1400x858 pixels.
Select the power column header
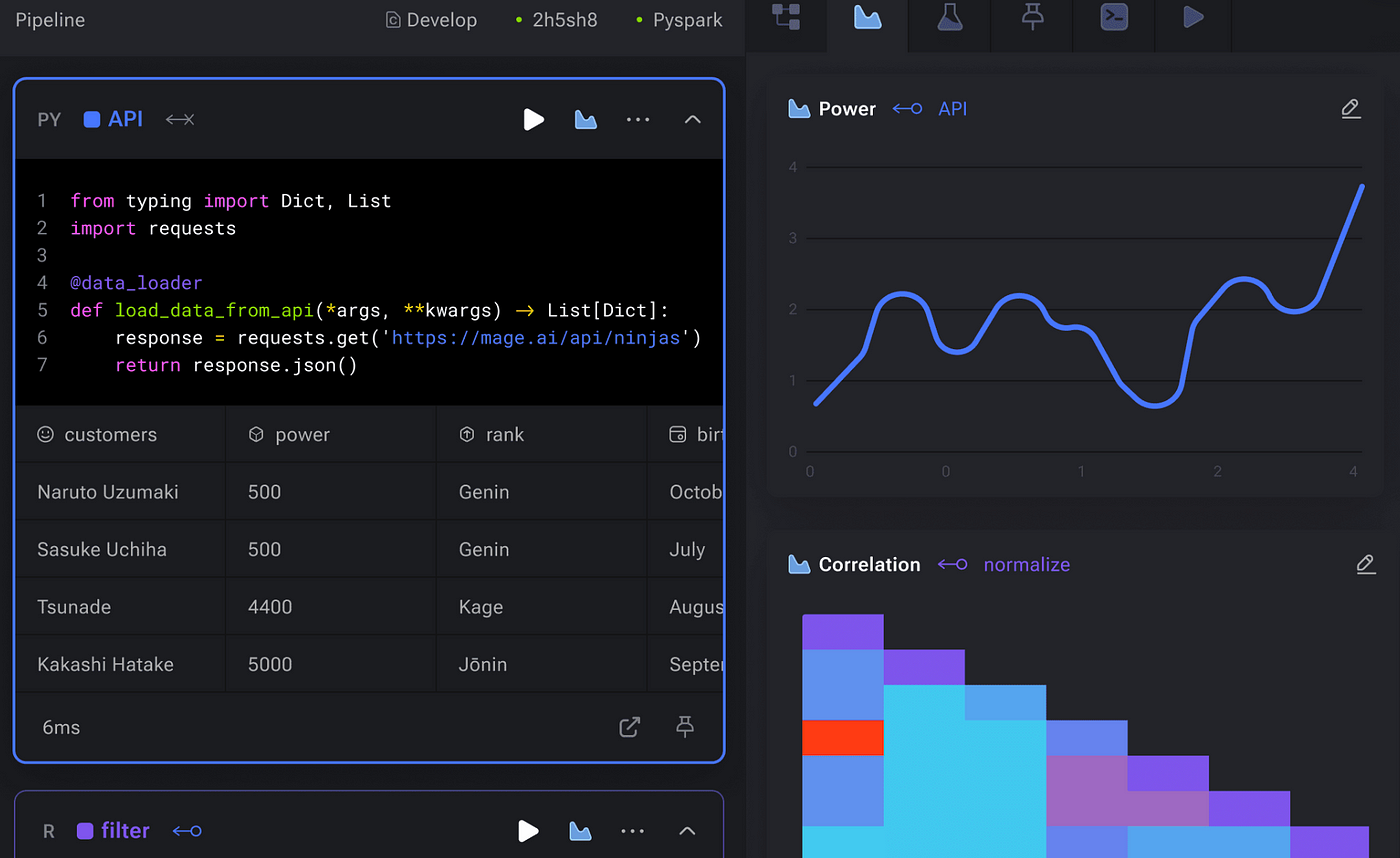tap(289, 435)
